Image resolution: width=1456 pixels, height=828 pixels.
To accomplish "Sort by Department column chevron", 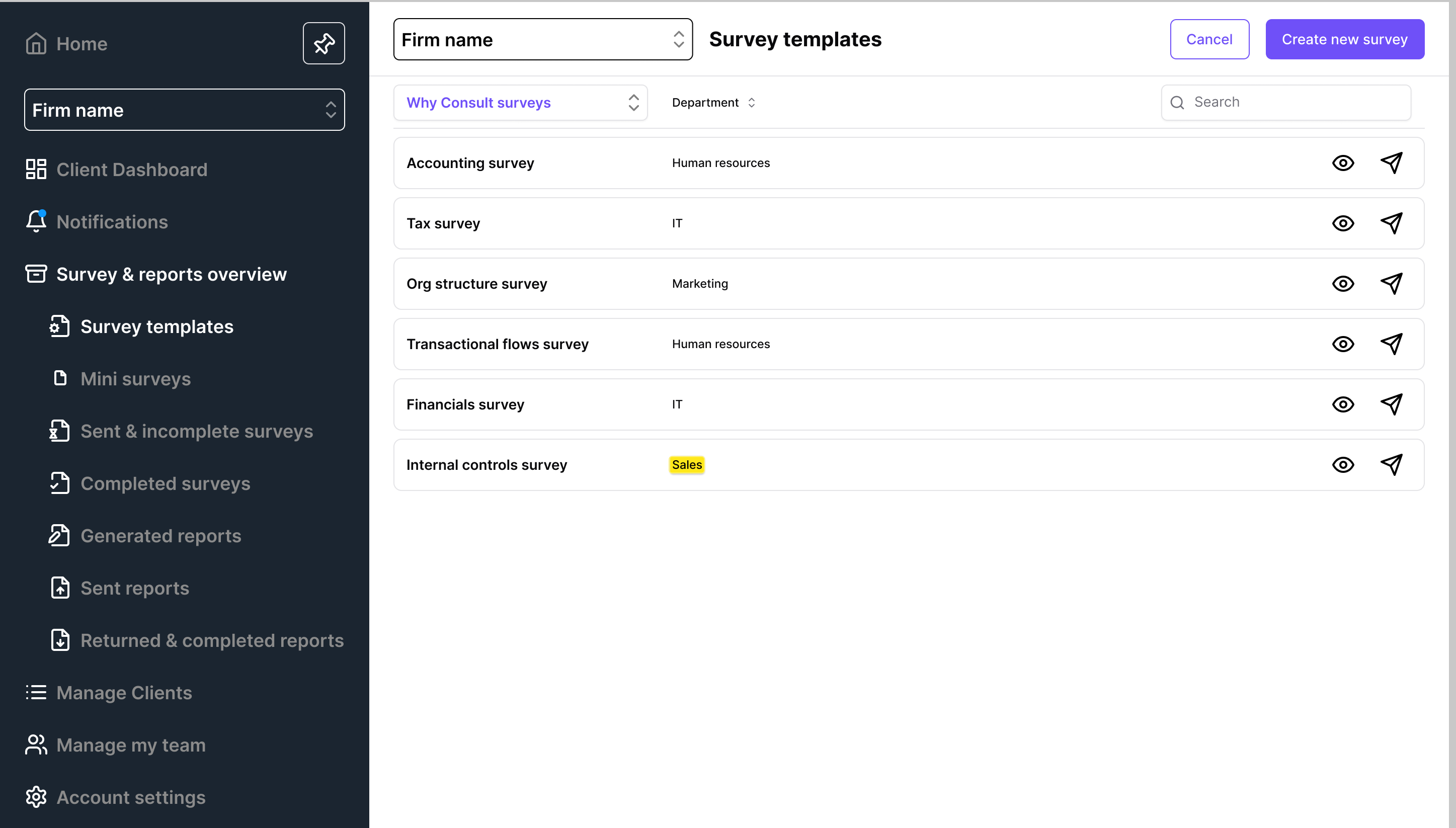I will 751,103.
